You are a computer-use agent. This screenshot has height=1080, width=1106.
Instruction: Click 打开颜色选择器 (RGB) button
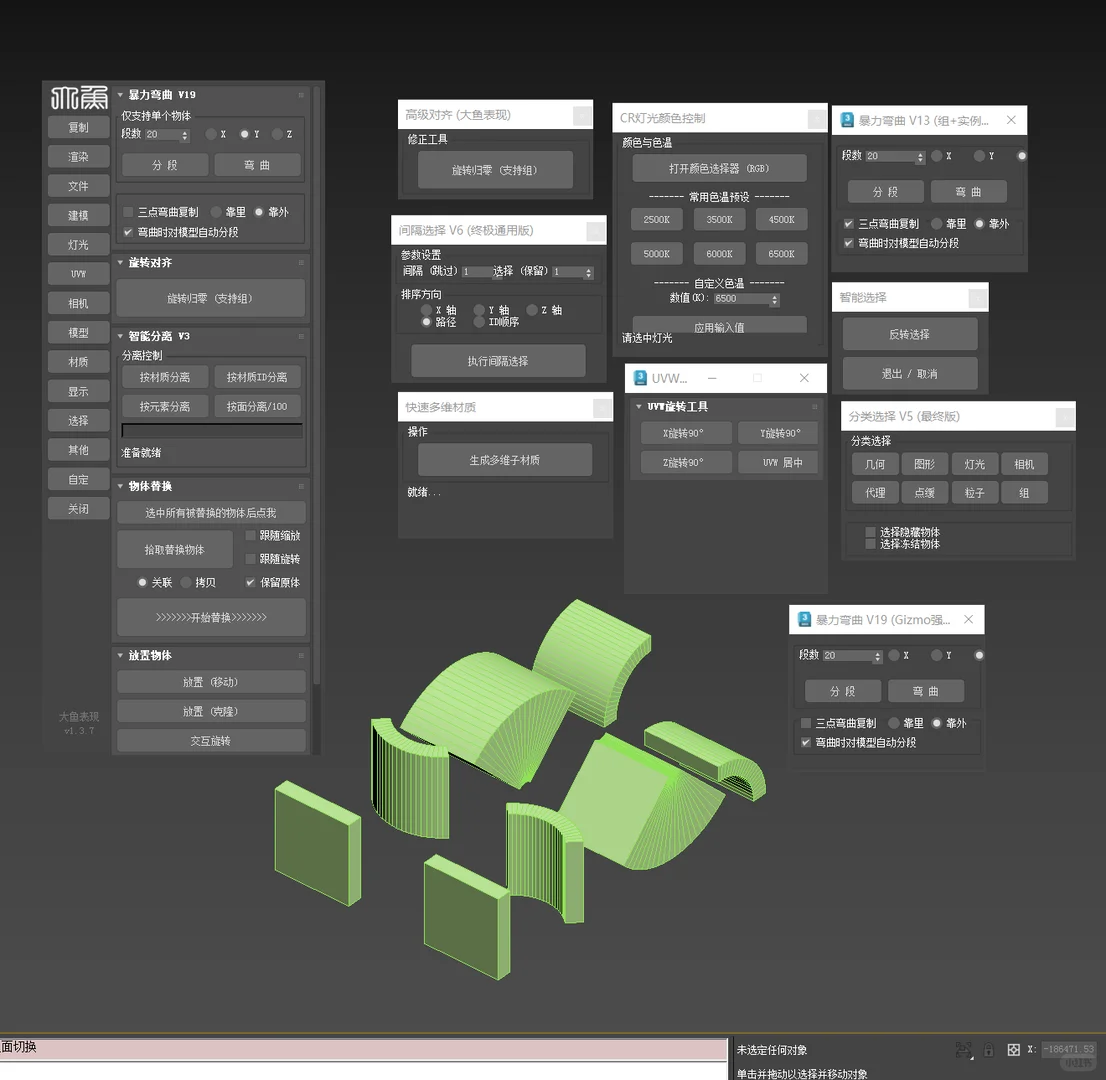[718, 167]
